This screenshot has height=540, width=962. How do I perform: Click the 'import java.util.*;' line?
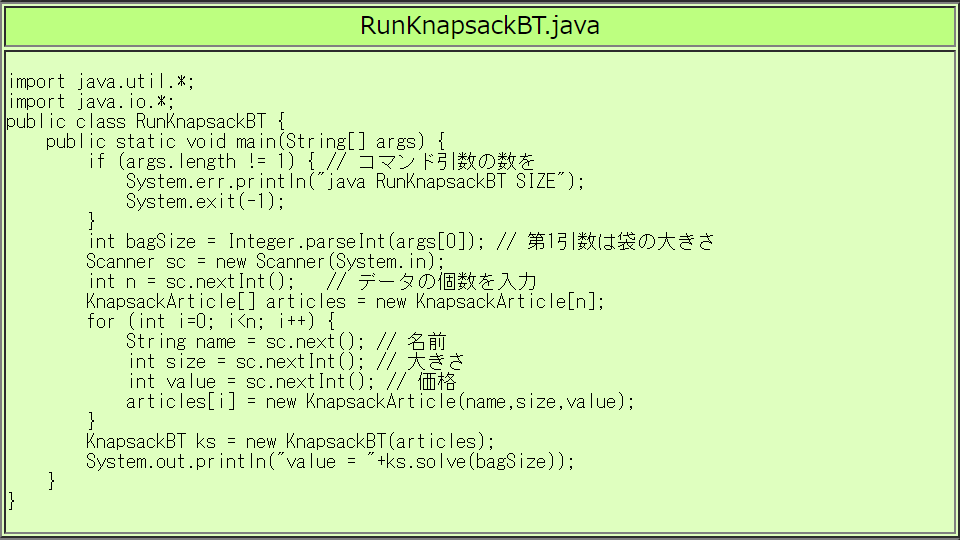click(101, 82)
